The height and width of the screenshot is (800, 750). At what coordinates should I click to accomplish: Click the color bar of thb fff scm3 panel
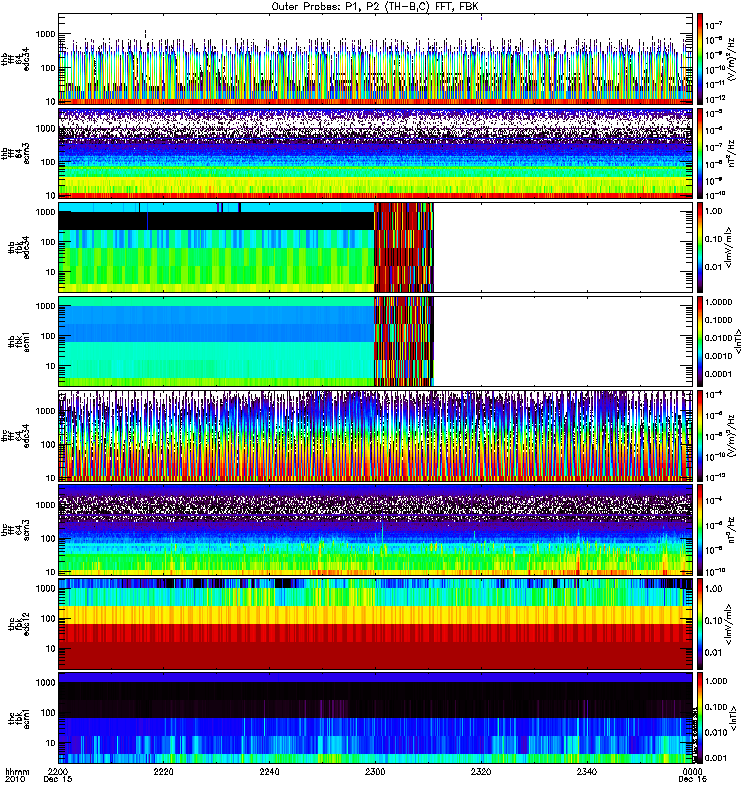700,153
